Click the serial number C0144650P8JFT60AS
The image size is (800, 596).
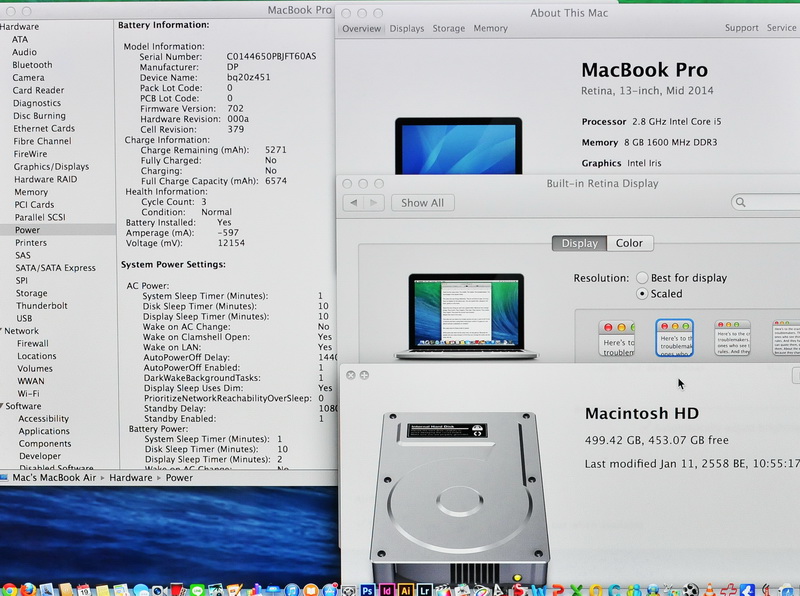(271, 57)
